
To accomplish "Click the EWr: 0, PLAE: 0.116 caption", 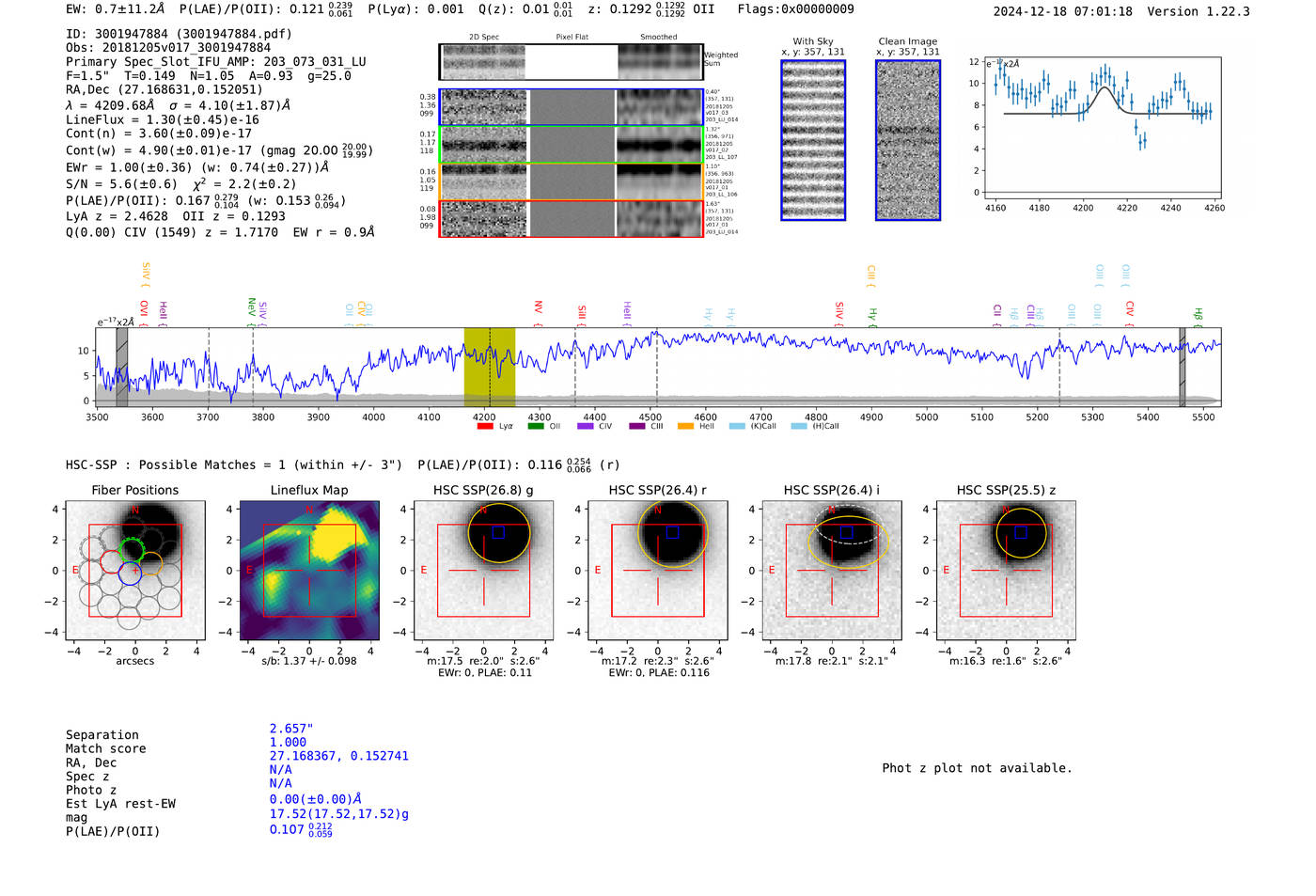I will coord(658,673).
